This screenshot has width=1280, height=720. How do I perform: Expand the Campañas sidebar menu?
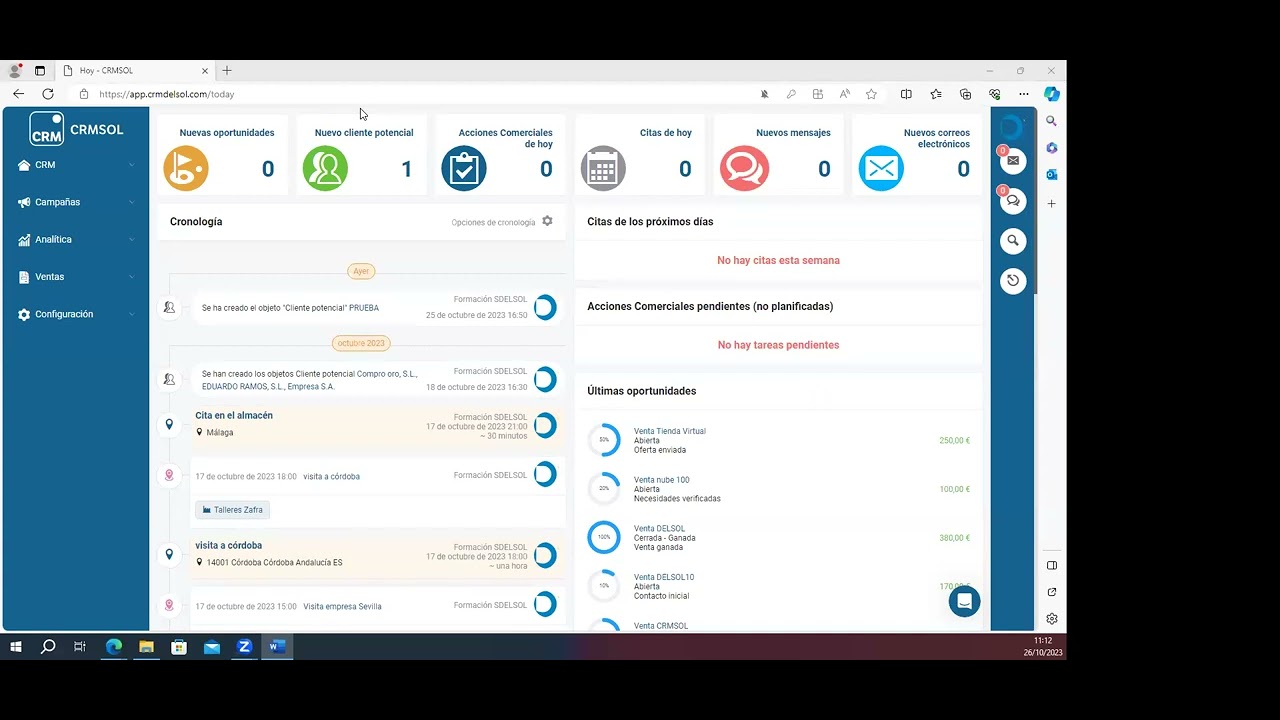point(76,202)
